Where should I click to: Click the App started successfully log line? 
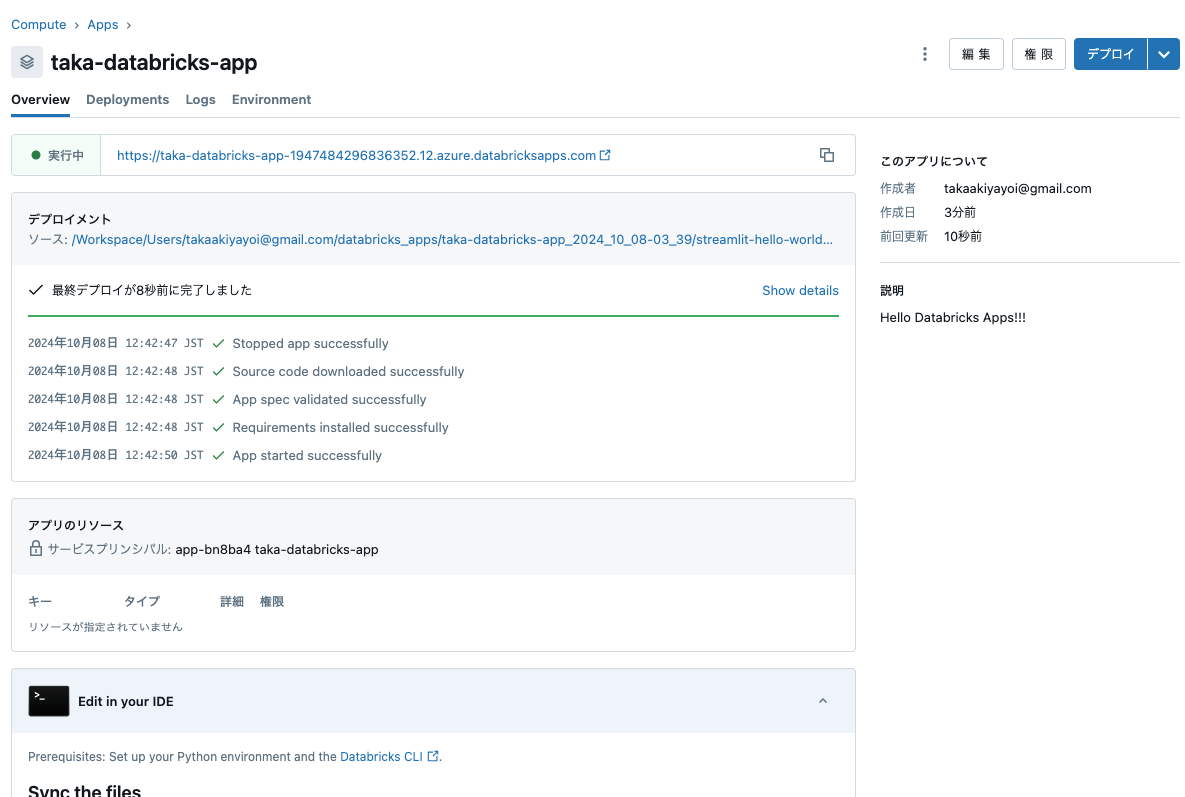point(307,456)
